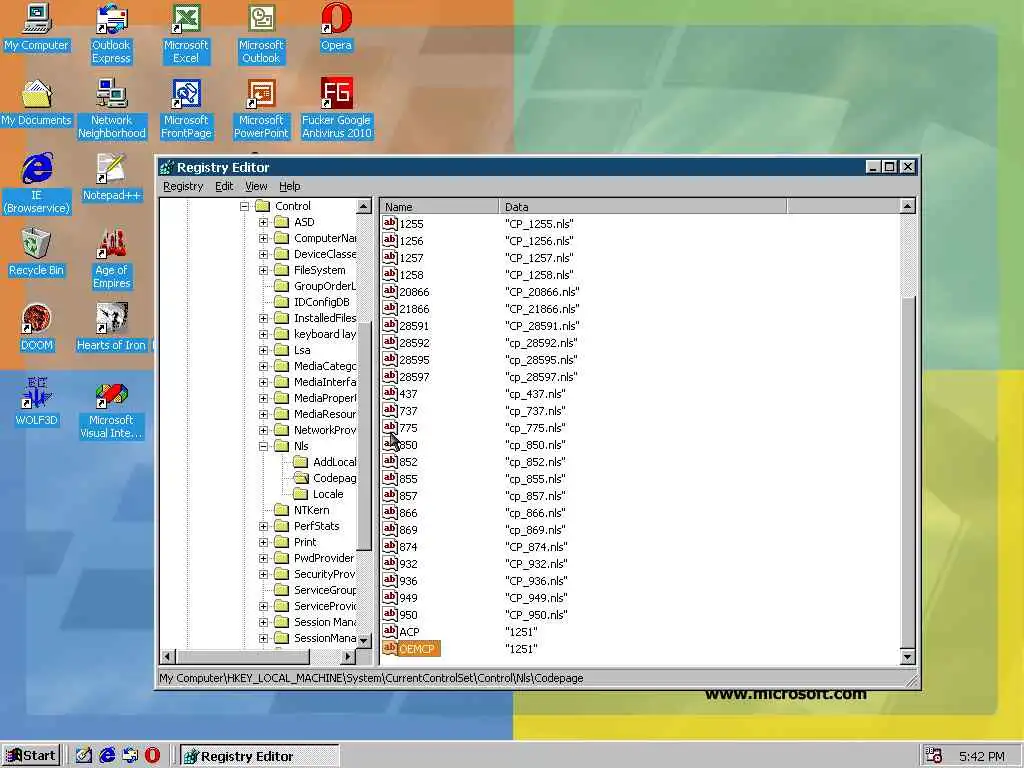The image size is (1024, 768).
Task: Select the Microsoft Excel shortcut
Action: tap(186, 34)
